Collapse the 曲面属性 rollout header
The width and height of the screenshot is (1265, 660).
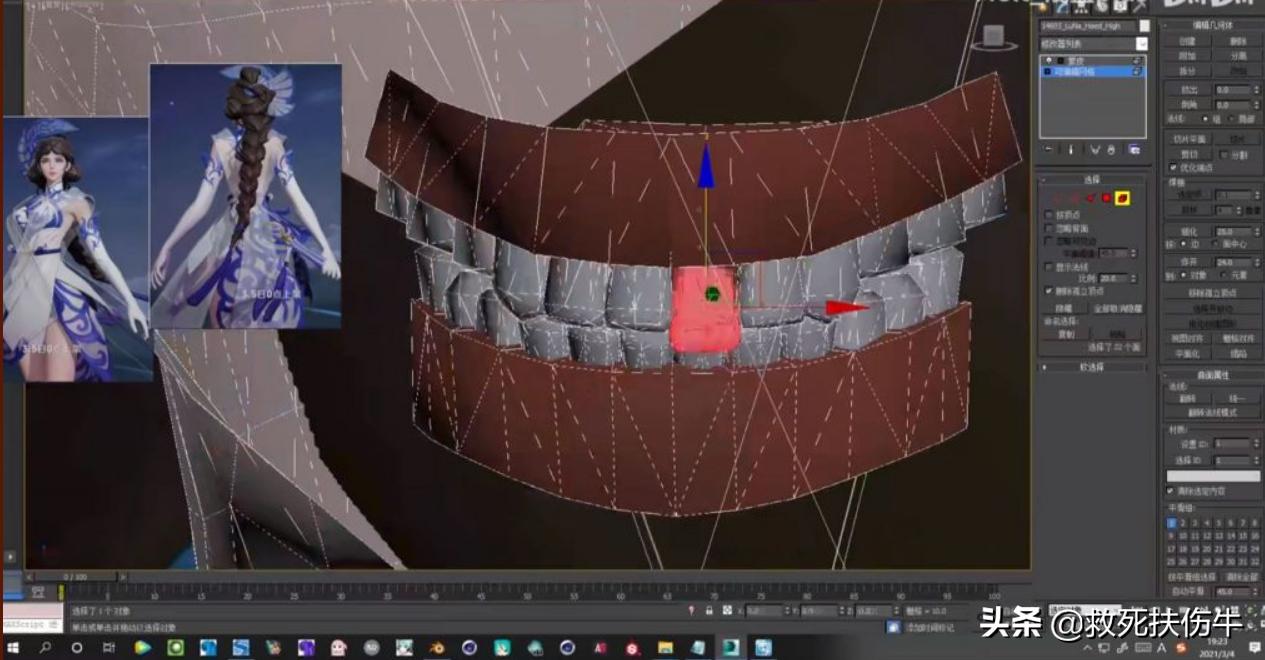[x=1211, y=375]
